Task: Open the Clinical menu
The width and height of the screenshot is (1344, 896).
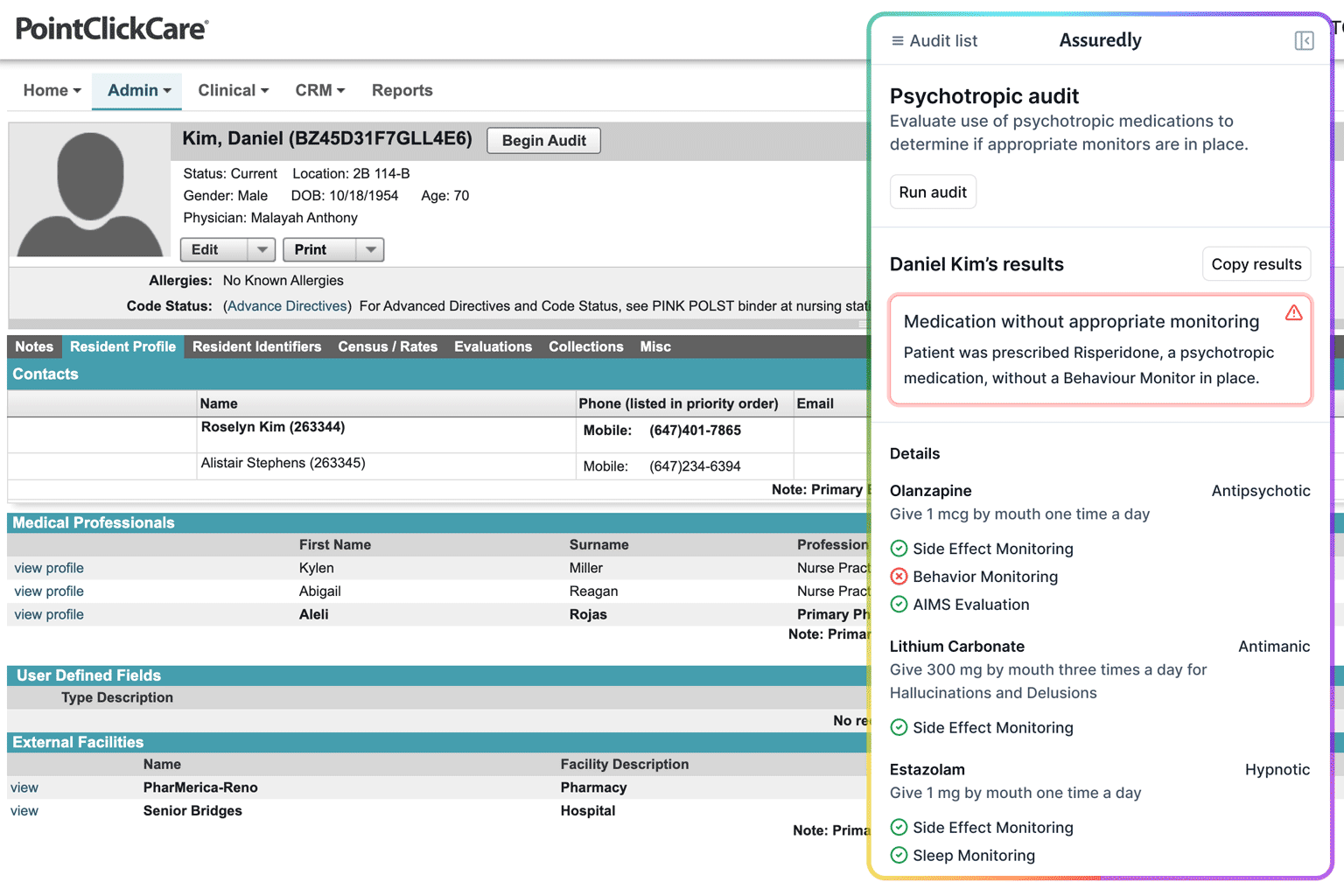Action: click(x=233, y=91)
